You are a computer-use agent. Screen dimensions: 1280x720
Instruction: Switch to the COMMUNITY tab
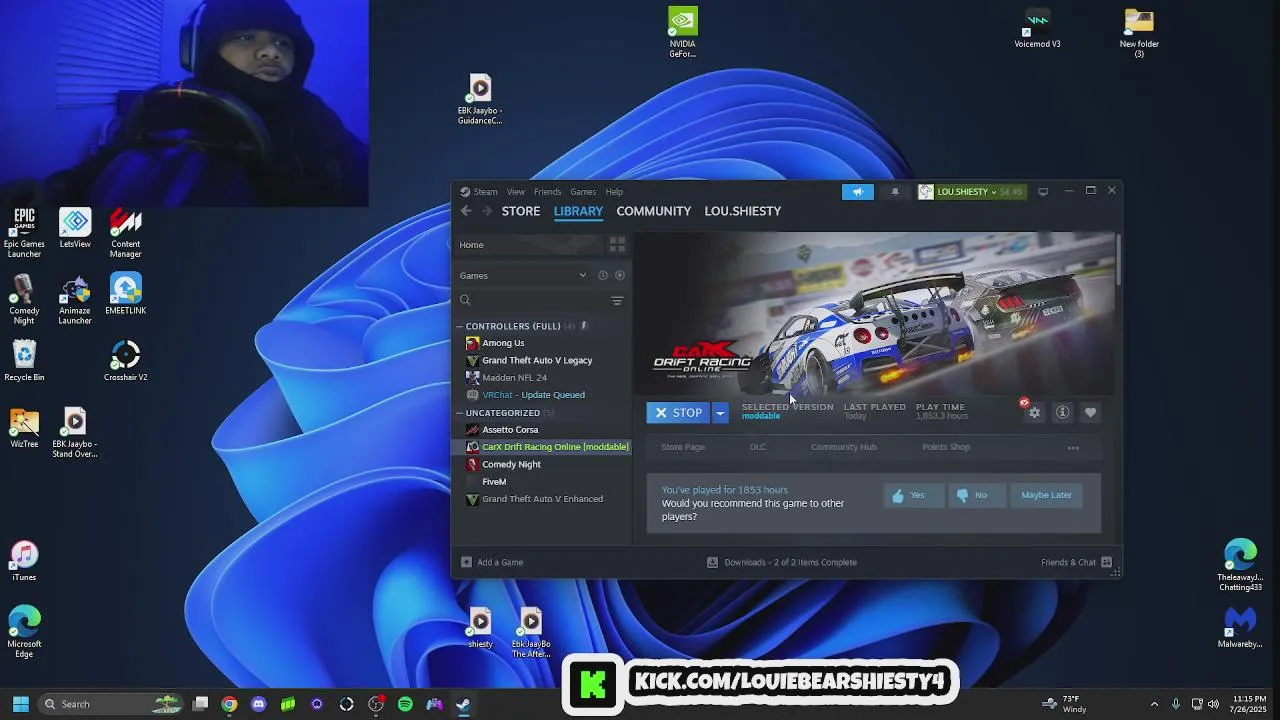click(x=653, y=211)
